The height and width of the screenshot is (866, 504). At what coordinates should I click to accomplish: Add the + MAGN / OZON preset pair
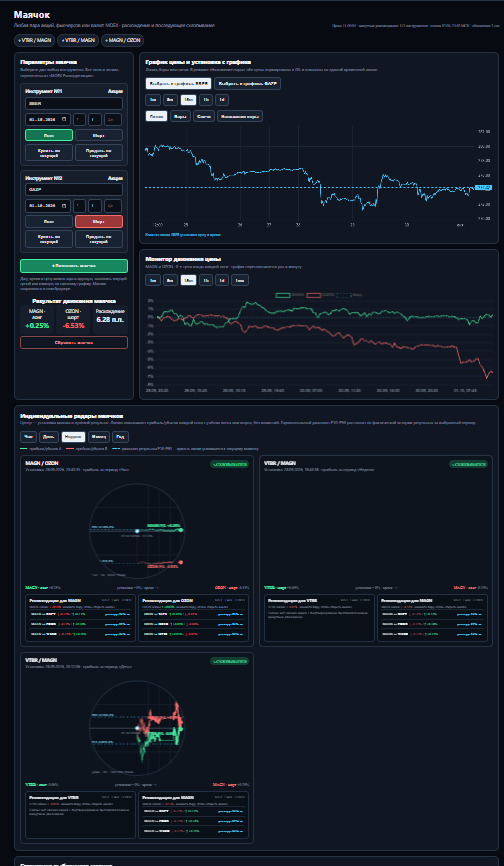125,40
